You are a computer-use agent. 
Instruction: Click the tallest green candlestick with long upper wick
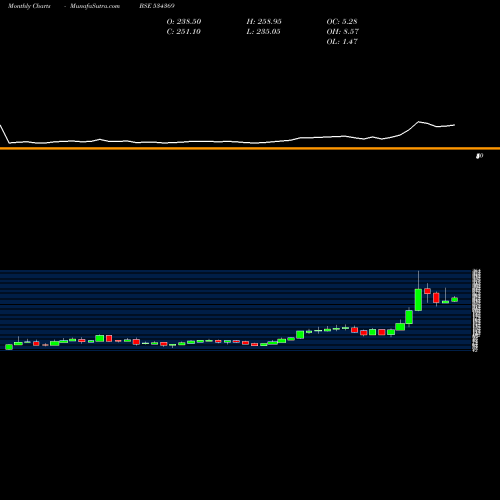tap(418, 300)
